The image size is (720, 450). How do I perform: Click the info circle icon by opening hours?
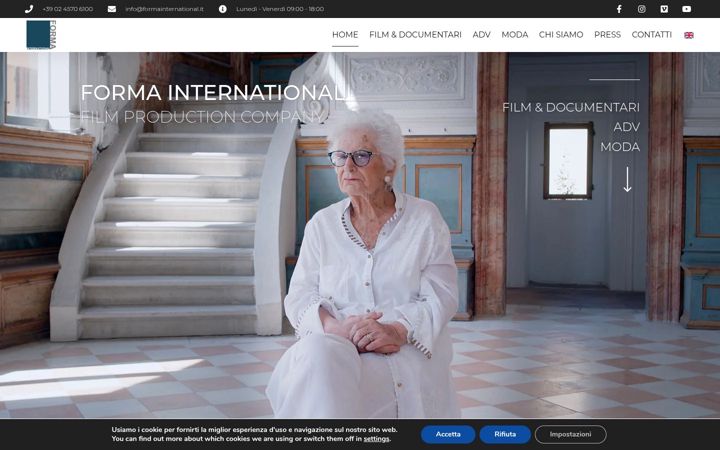tap(223, 9)
